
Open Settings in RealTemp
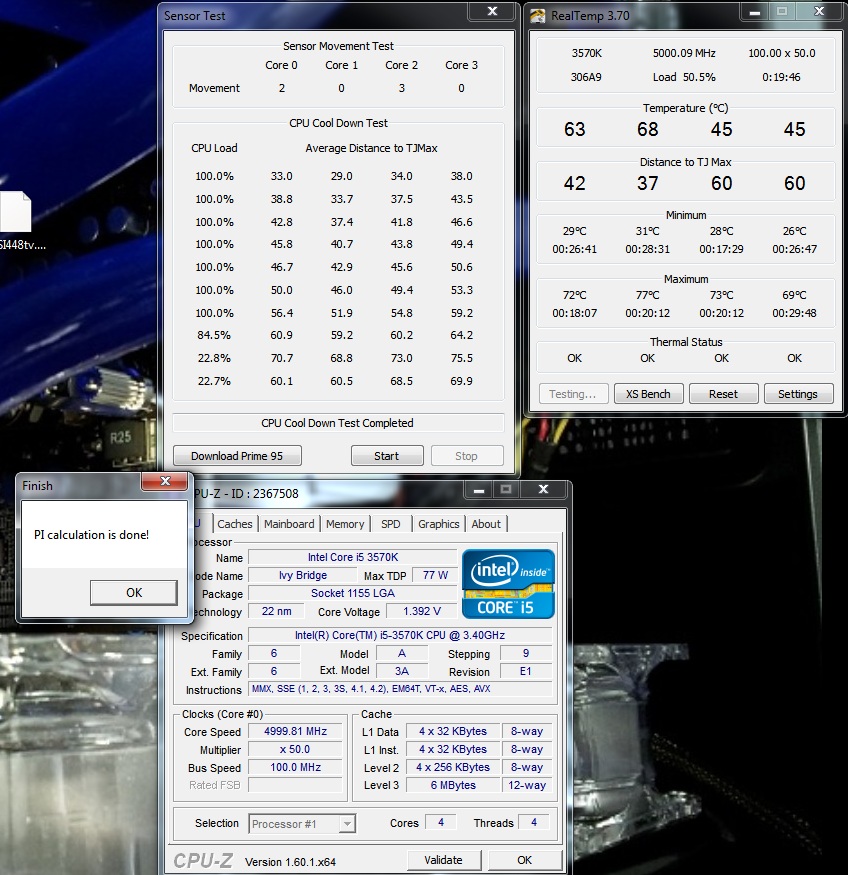tap(798, 394)
